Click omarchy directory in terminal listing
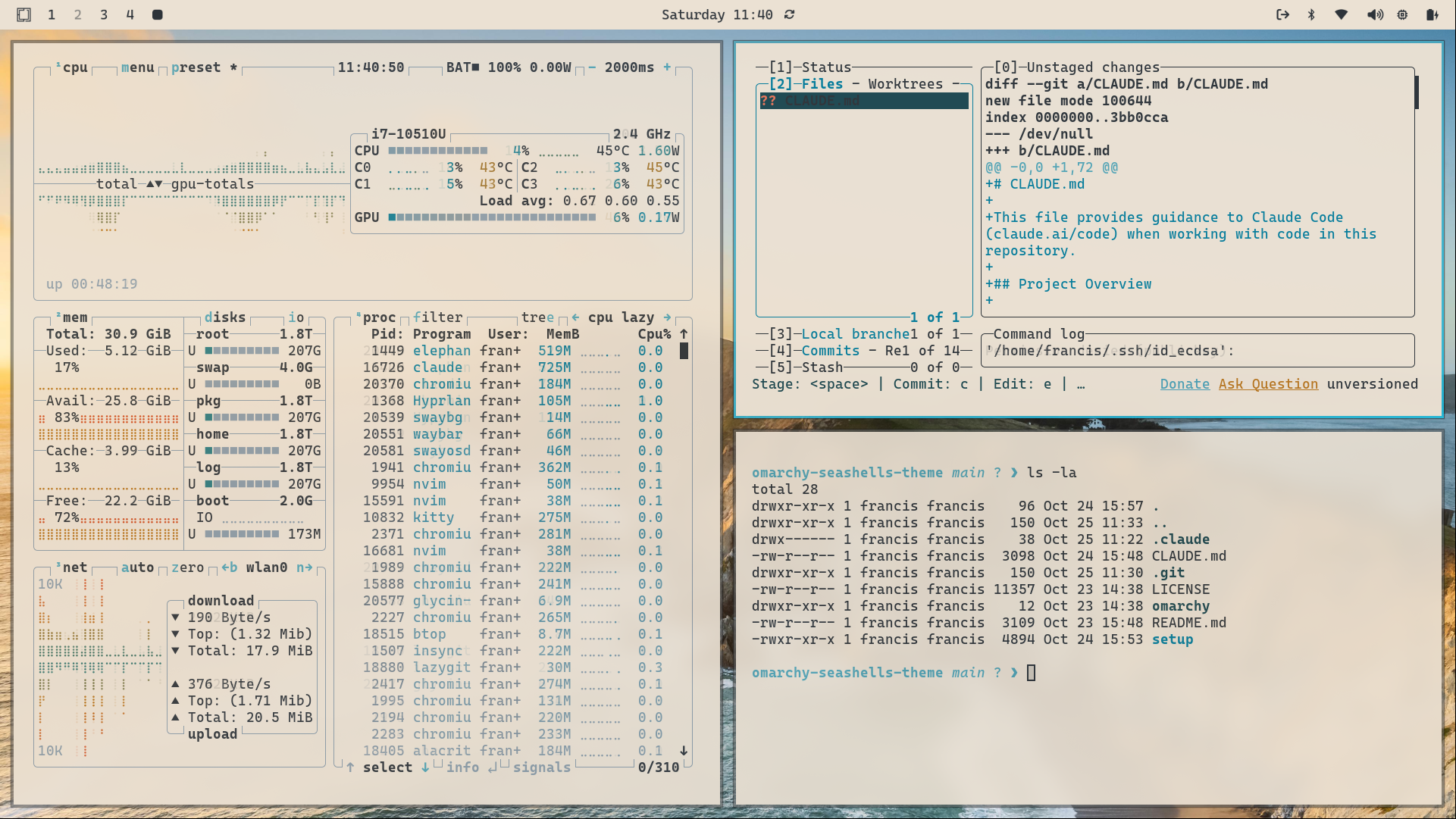 point(1181,606)
